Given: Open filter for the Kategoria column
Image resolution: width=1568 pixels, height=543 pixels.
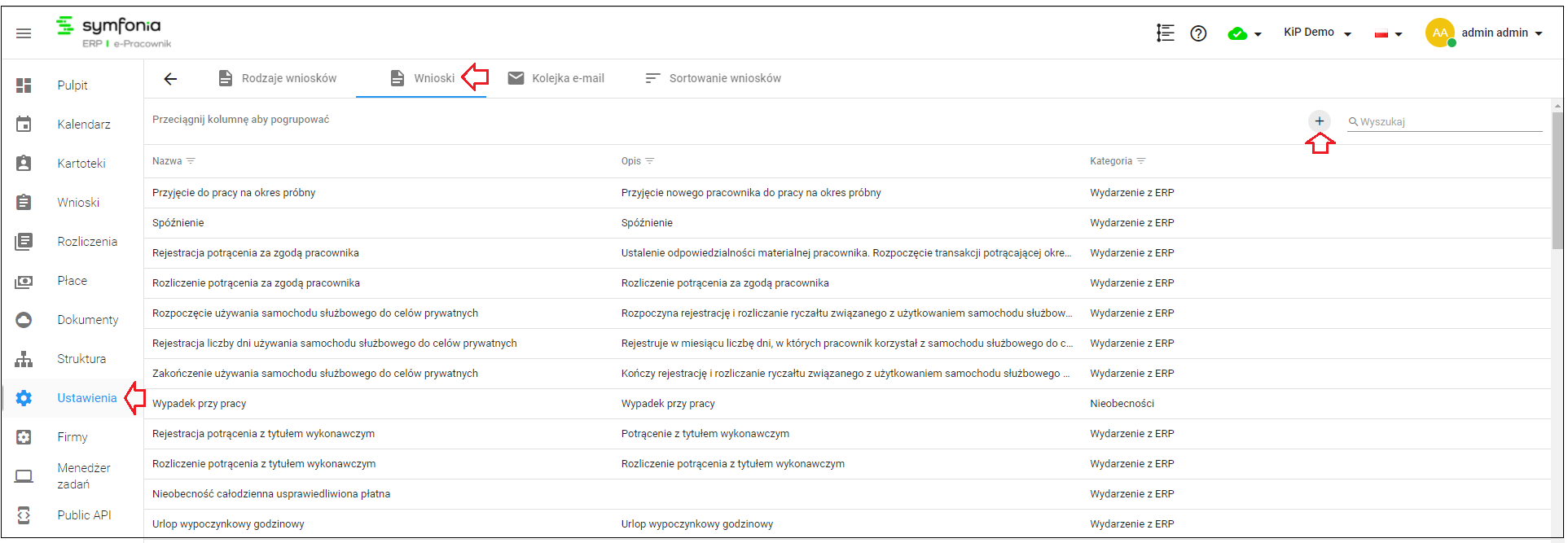Looking at the screenshot, I should (1141, 161).
